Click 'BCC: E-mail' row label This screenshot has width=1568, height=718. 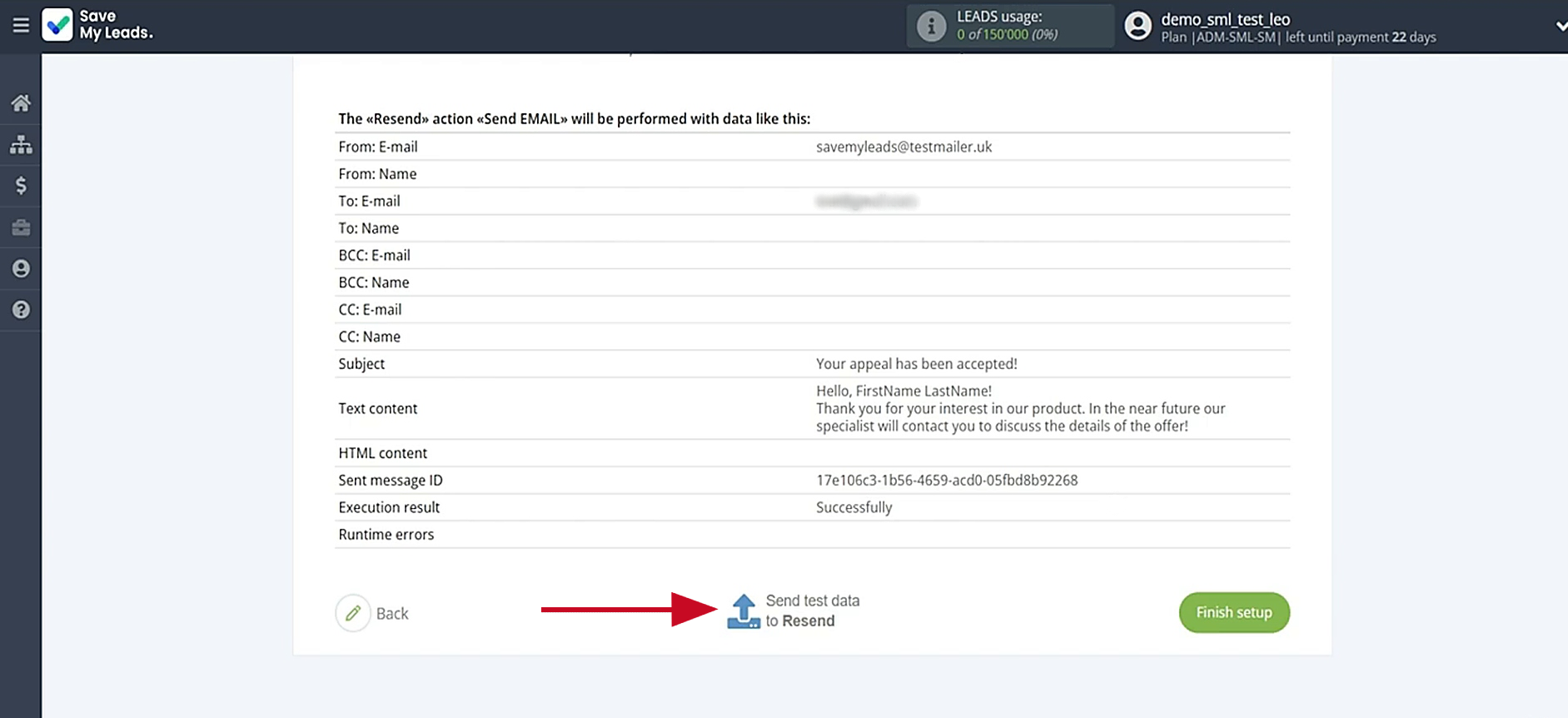coord(374,256)
